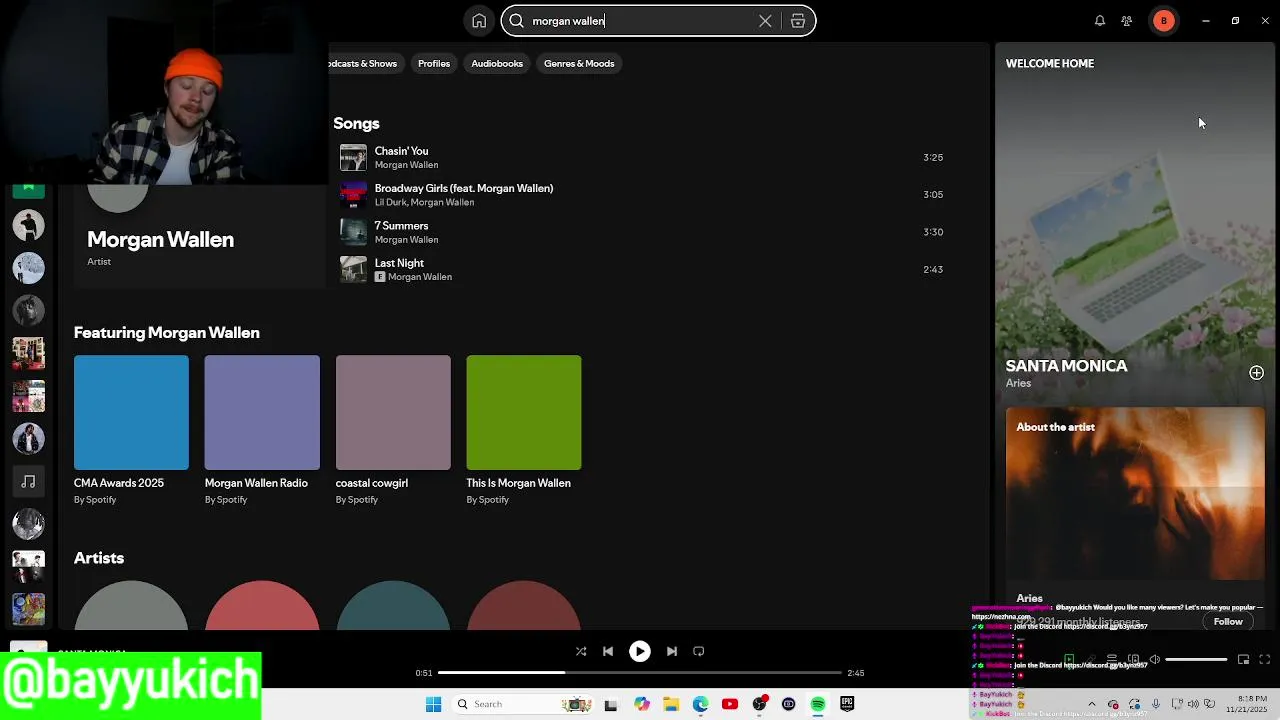This screenshot has height=720, width=1280.
Task: Open Connect to a device icon
Action: [1133, 659]
